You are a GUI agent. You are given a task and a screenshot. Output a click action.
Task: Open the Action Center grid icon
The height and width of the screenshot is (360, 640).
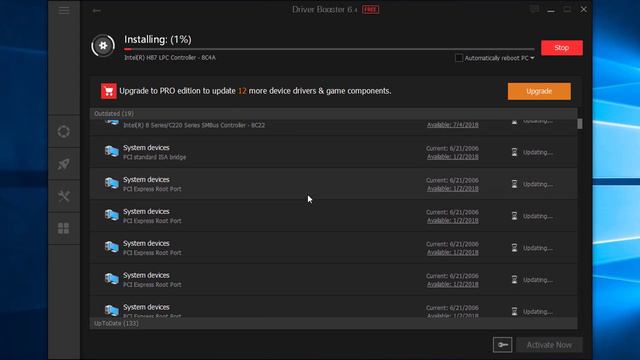tap(64, 228)
